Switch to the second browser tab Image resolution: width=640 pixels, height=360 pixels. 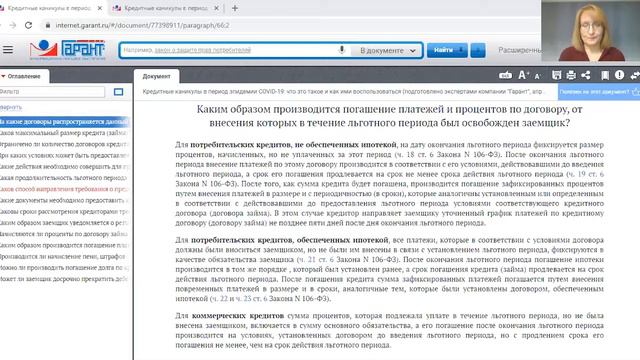pyautogui.click(x=166, y=8)
